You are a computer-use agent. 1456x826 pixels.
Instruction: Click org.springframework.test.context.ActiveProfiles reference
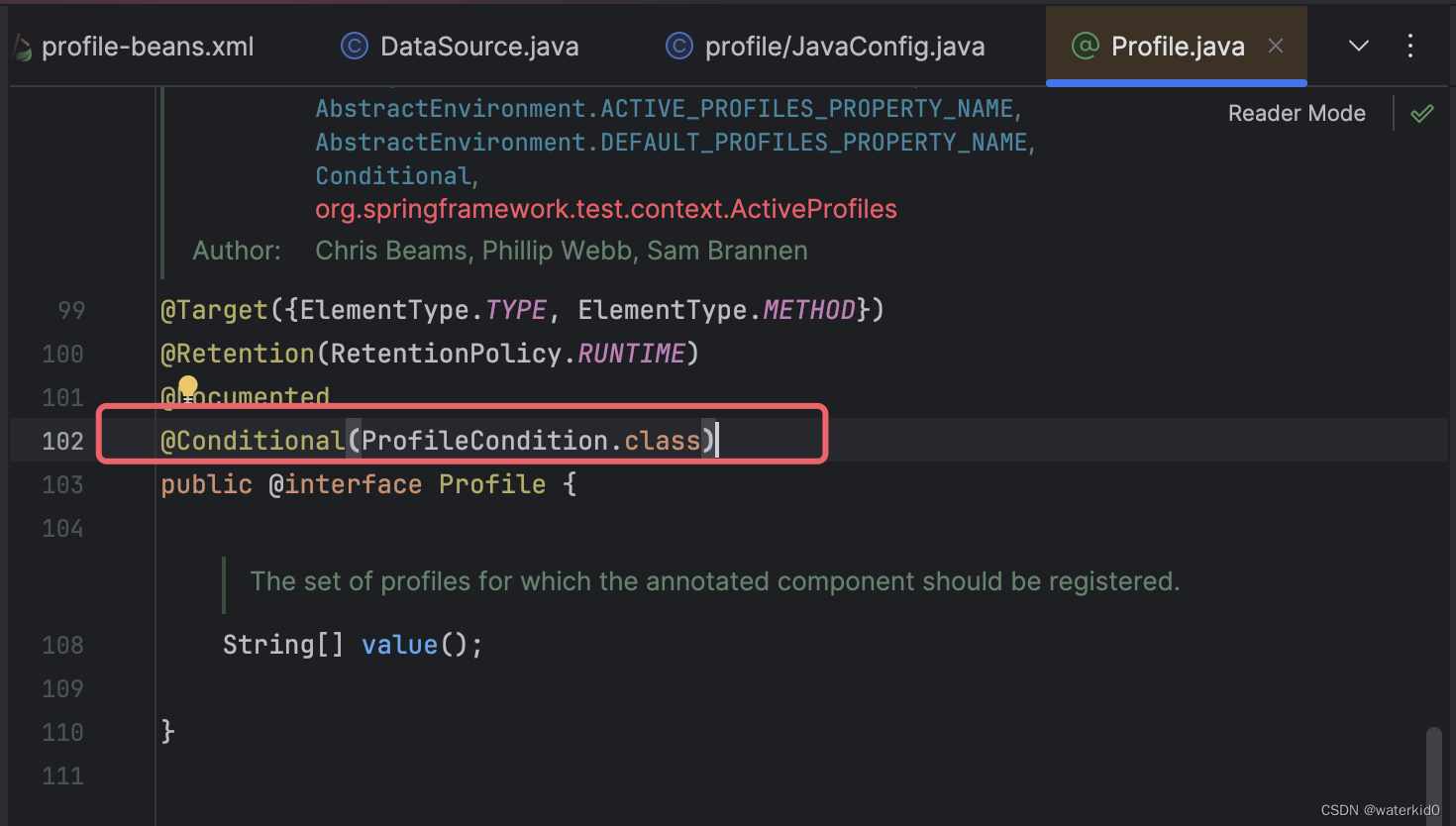[606, 209]
